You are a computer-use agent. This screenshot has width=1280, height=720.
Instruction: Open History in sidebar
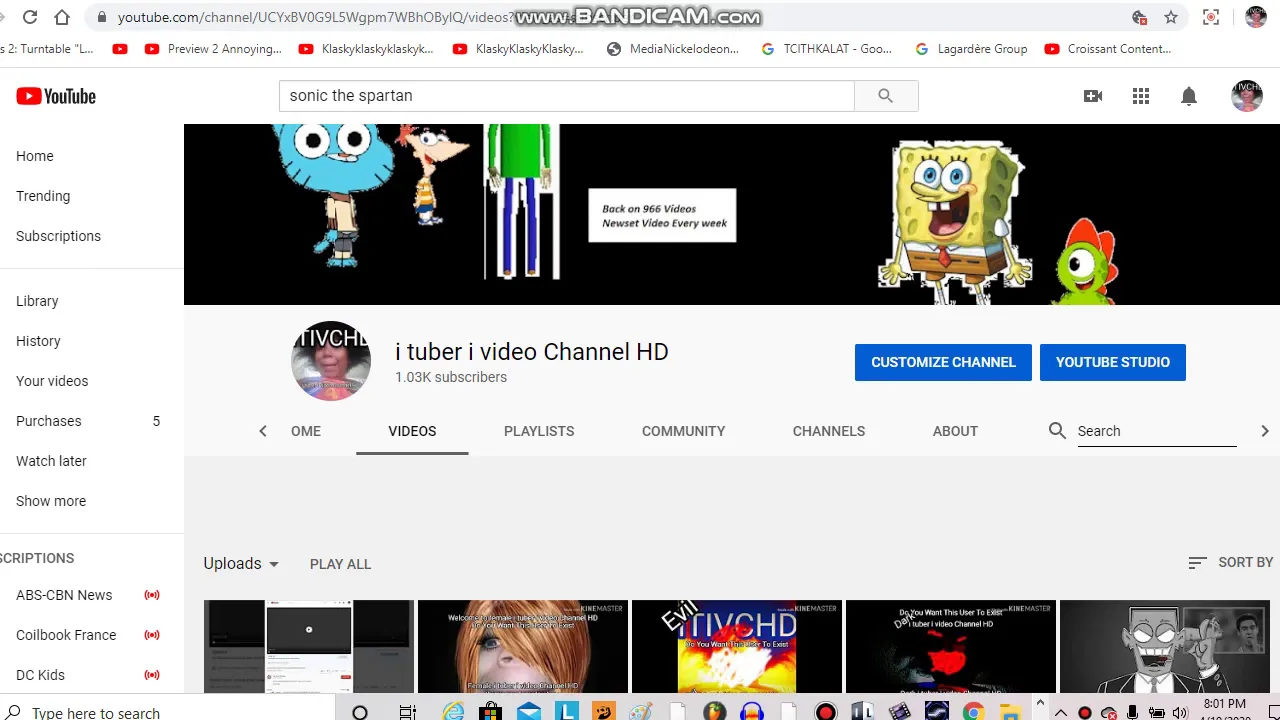click(38, 341)
